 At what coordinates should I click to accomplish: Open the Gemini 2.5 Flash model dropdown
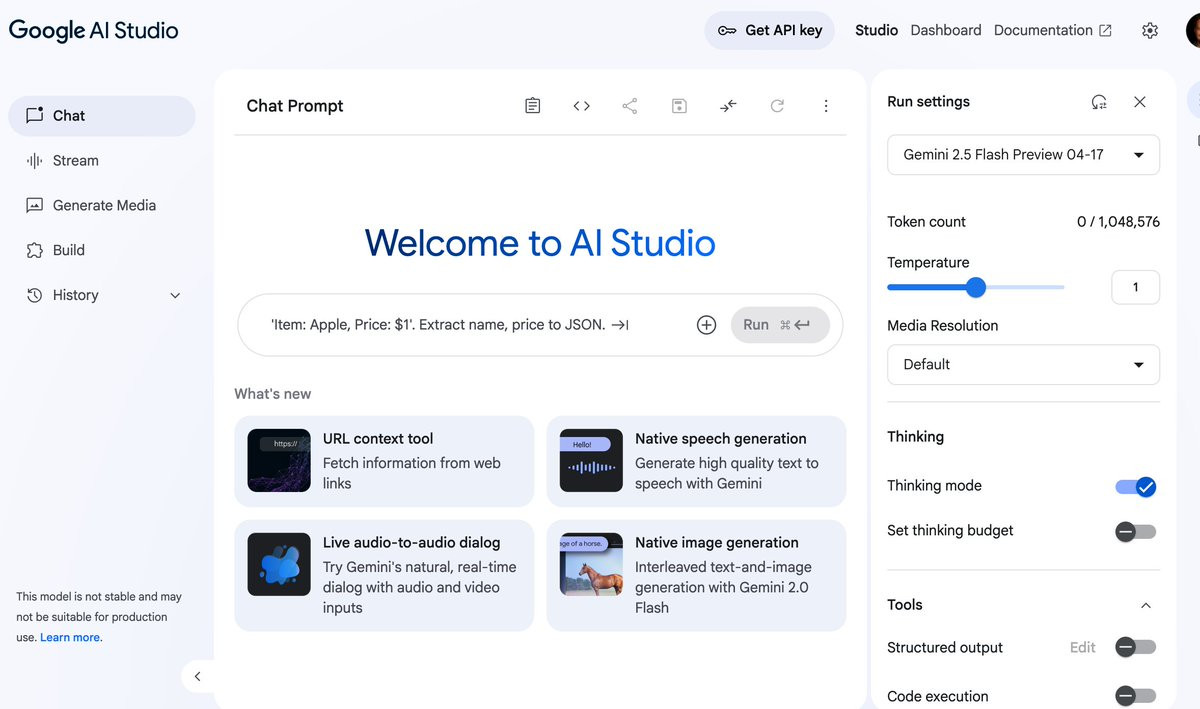pos(1023,155)
